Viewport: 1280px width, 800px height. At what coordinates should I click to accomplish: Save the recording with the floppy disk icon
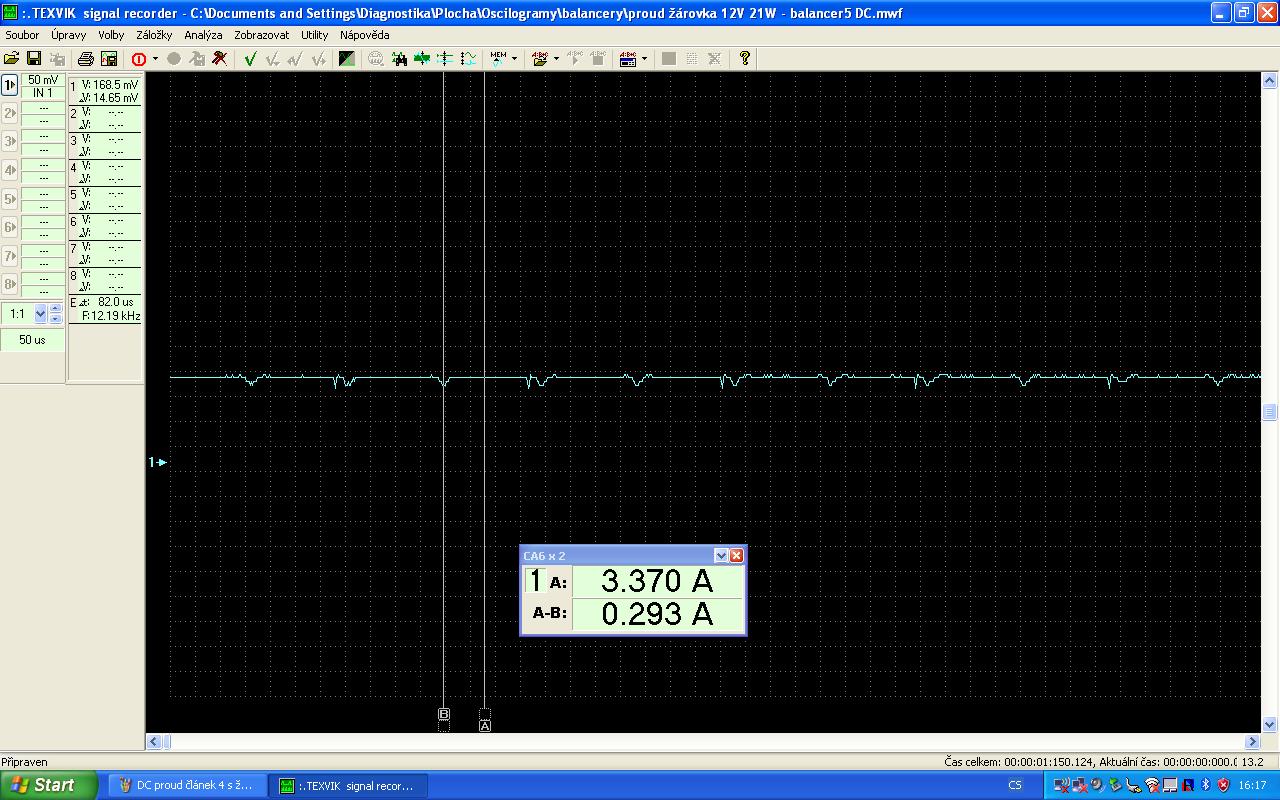coord(34,59)
